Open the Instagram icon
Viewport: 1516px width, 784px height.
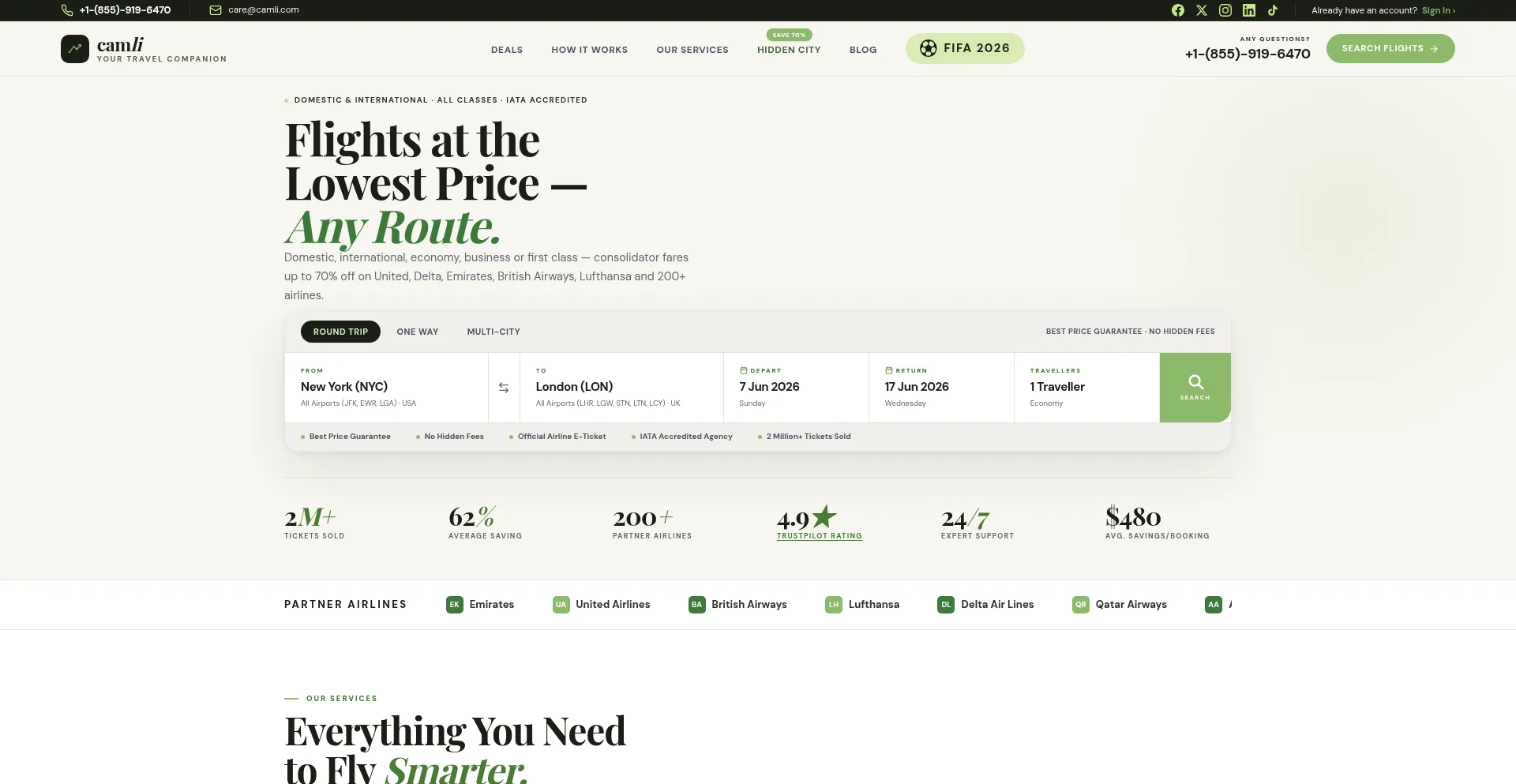(x=1225, y=10)
